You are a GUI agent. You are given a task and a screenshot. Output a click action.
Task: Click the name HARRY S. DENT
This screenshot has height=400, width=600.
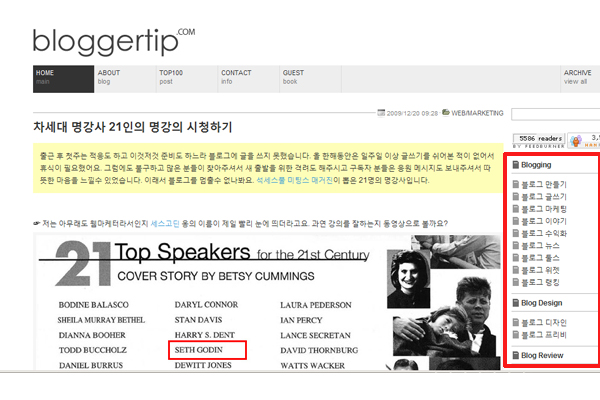click(205, 335)
